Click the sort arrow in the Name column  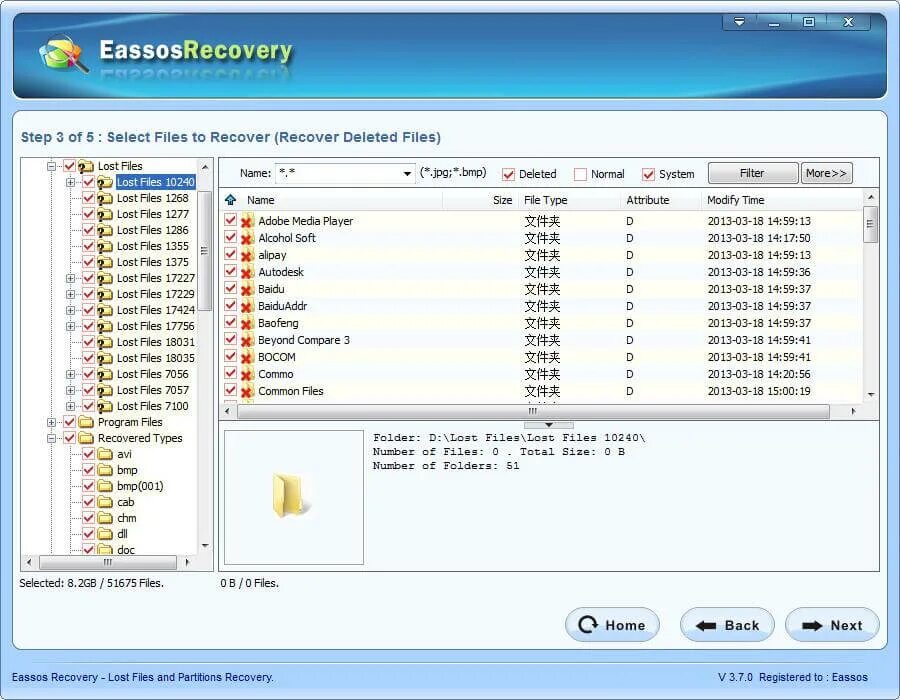pos(233,199)
